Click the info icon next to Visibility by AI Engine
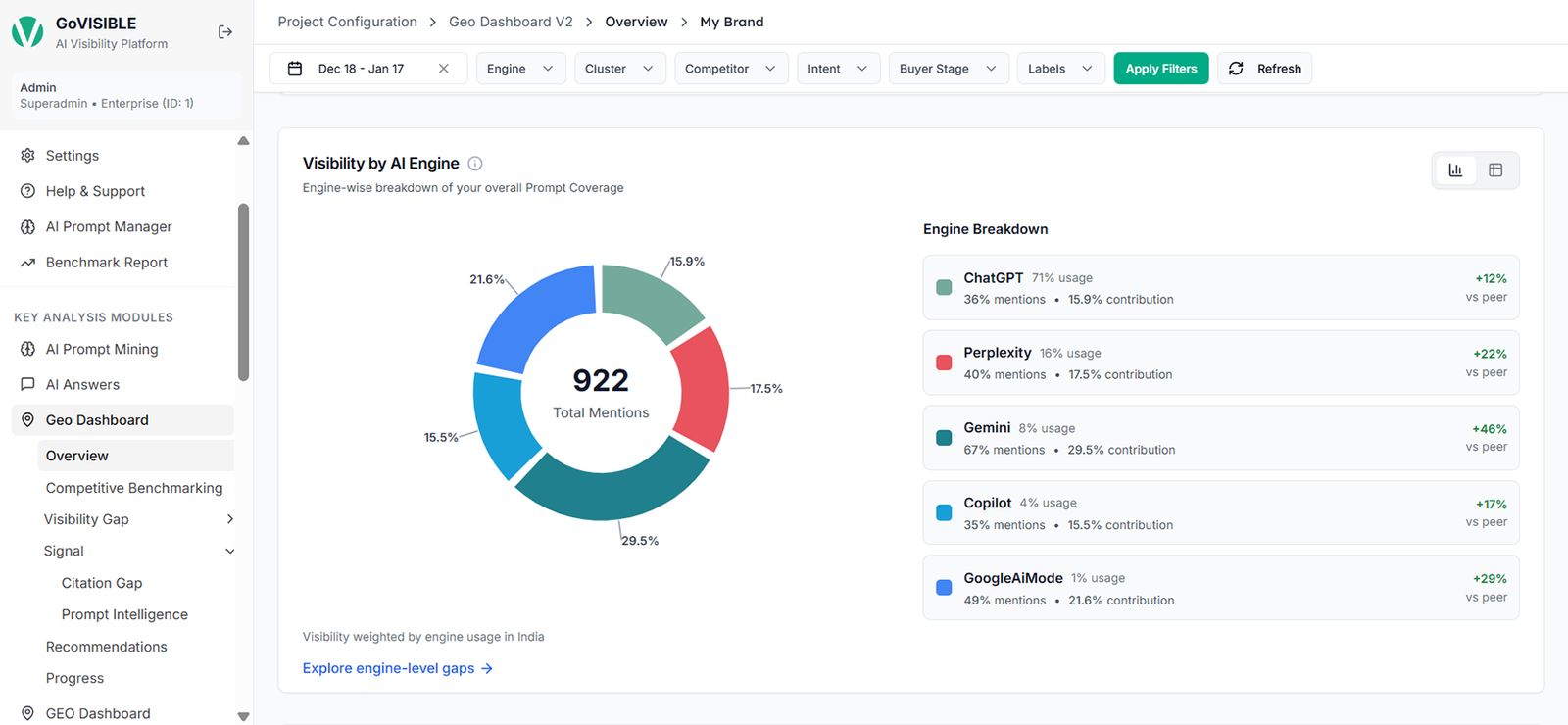This screenshot has width=1568, height=725. (475, 164)
